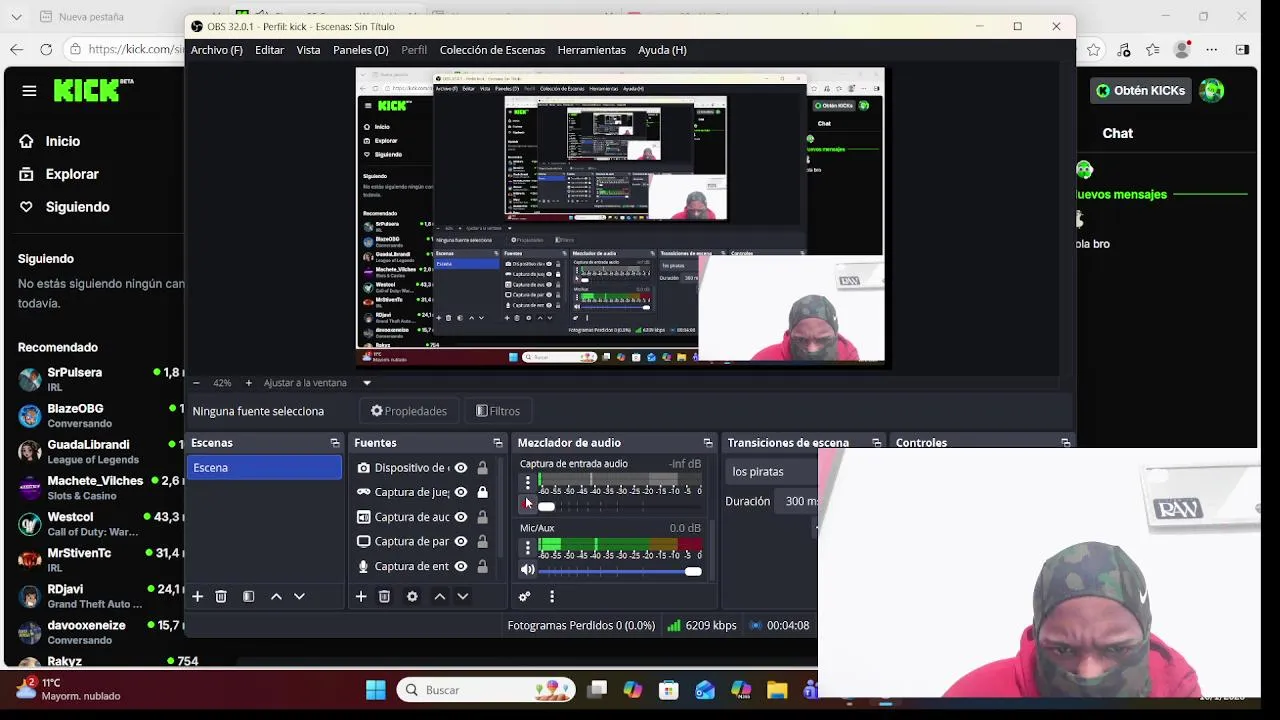Click the Propiedades button

tap(408, 411)
